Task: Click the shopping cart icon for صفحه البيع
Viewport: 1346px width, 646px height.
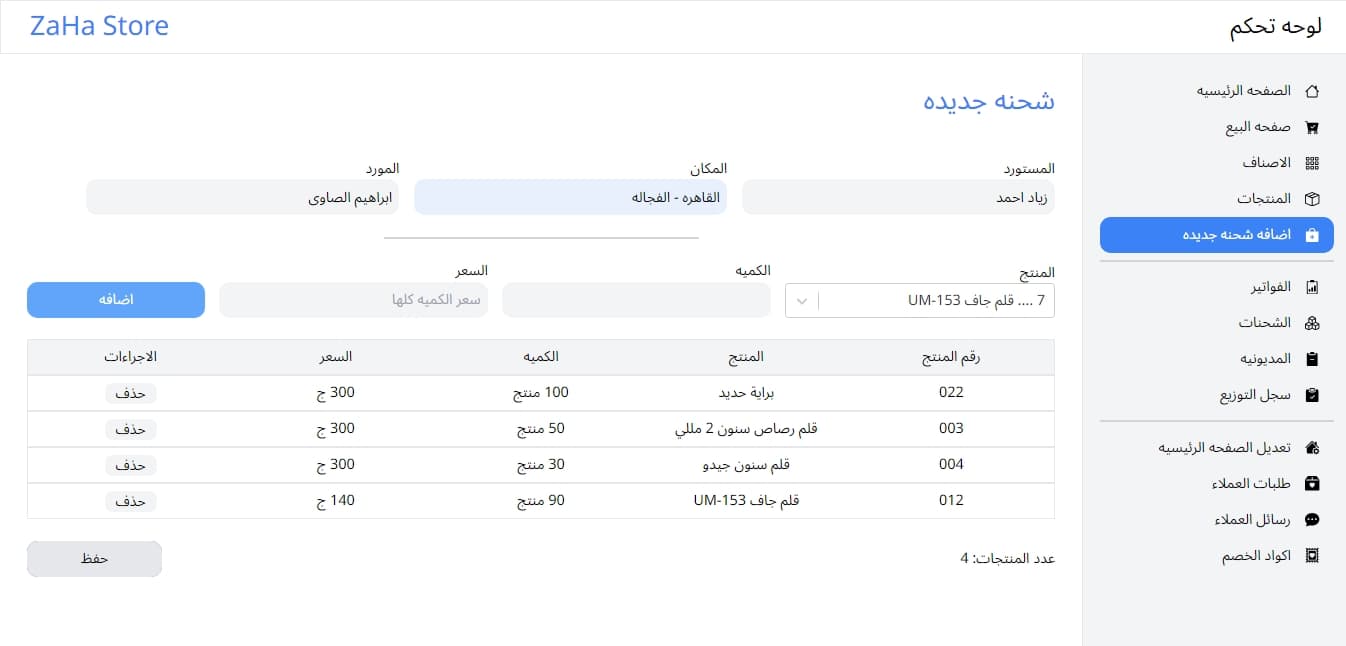Action: [x=1313, y=127]
